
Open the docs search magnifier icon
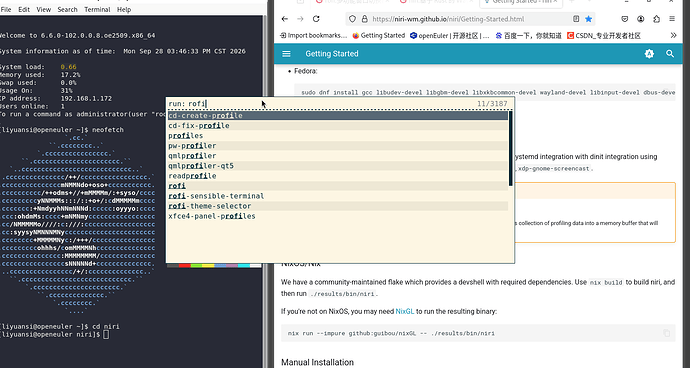pos(670,54)
